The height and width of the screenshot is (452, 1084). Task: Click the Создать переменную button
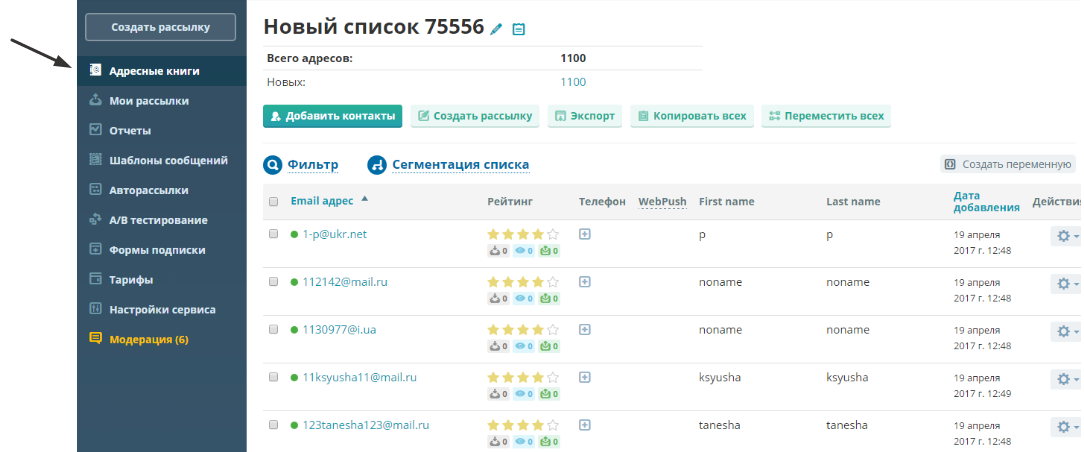tap(1008, 164)
